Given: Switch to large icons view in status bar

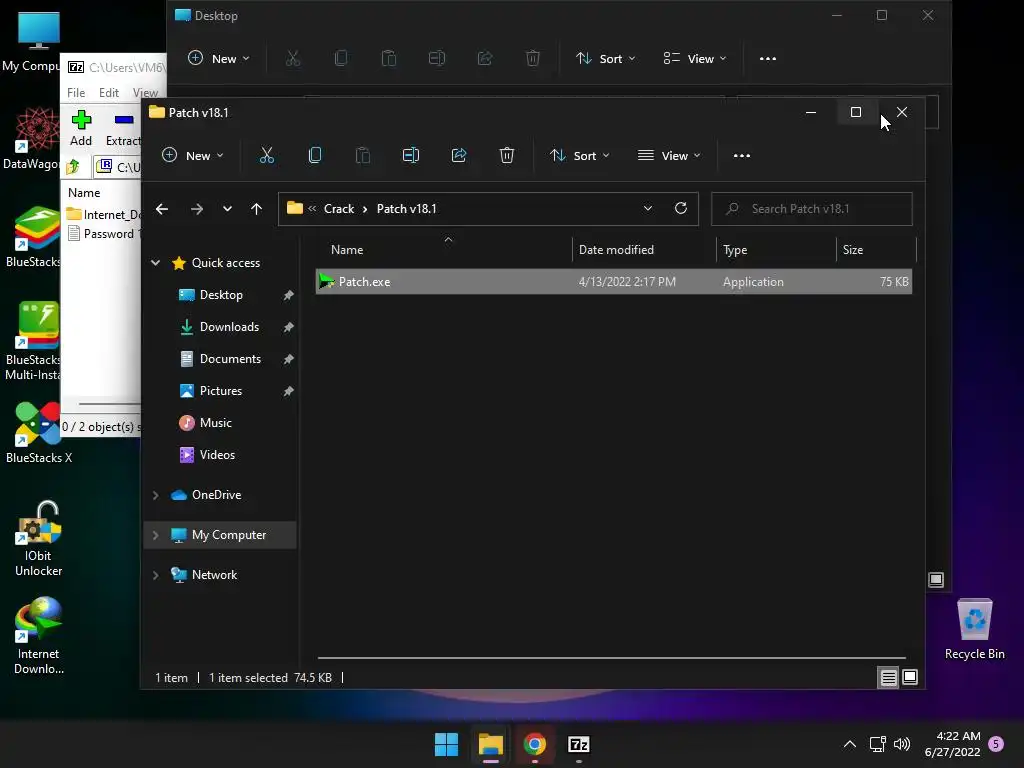Looking at the screenshot, I should (910, 678).
